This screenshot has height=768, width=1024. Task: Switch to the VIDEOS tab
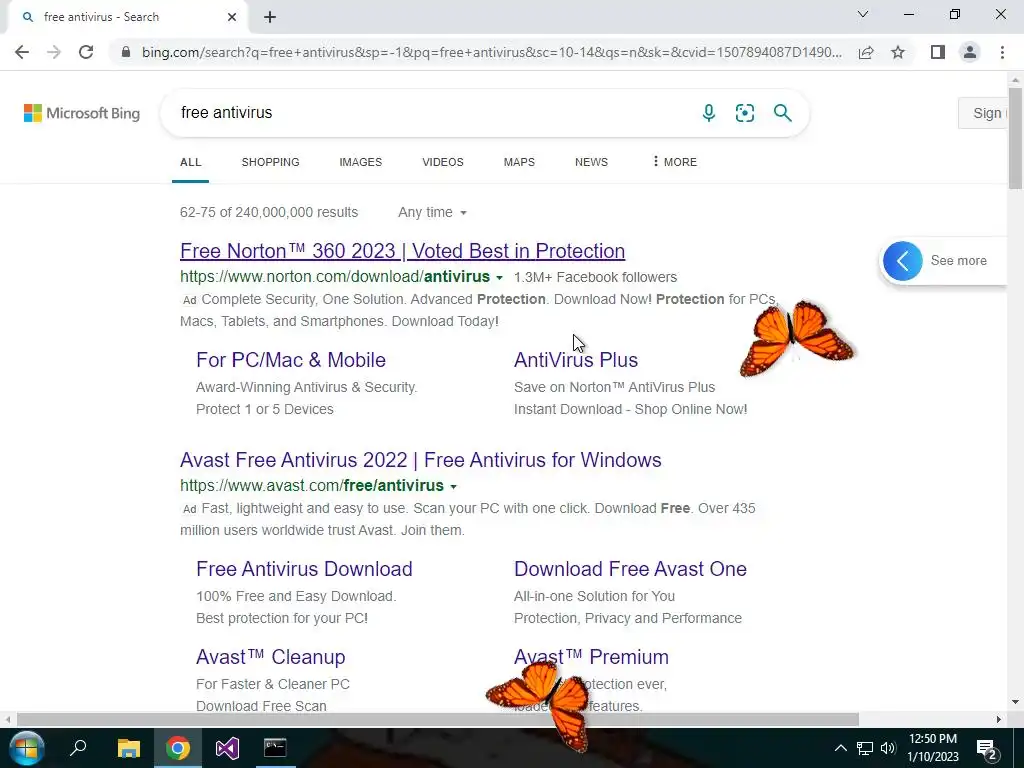tap(443, 162)
